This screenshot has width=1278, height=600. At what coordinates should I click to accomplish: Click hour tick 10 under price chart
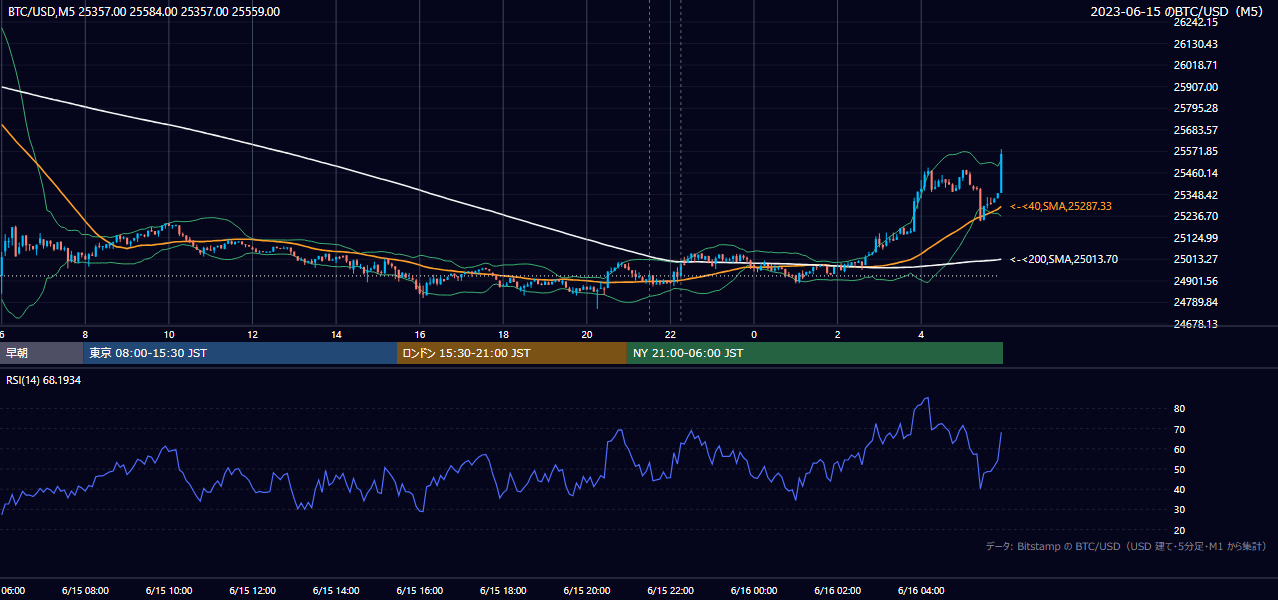tap(169, 334)
